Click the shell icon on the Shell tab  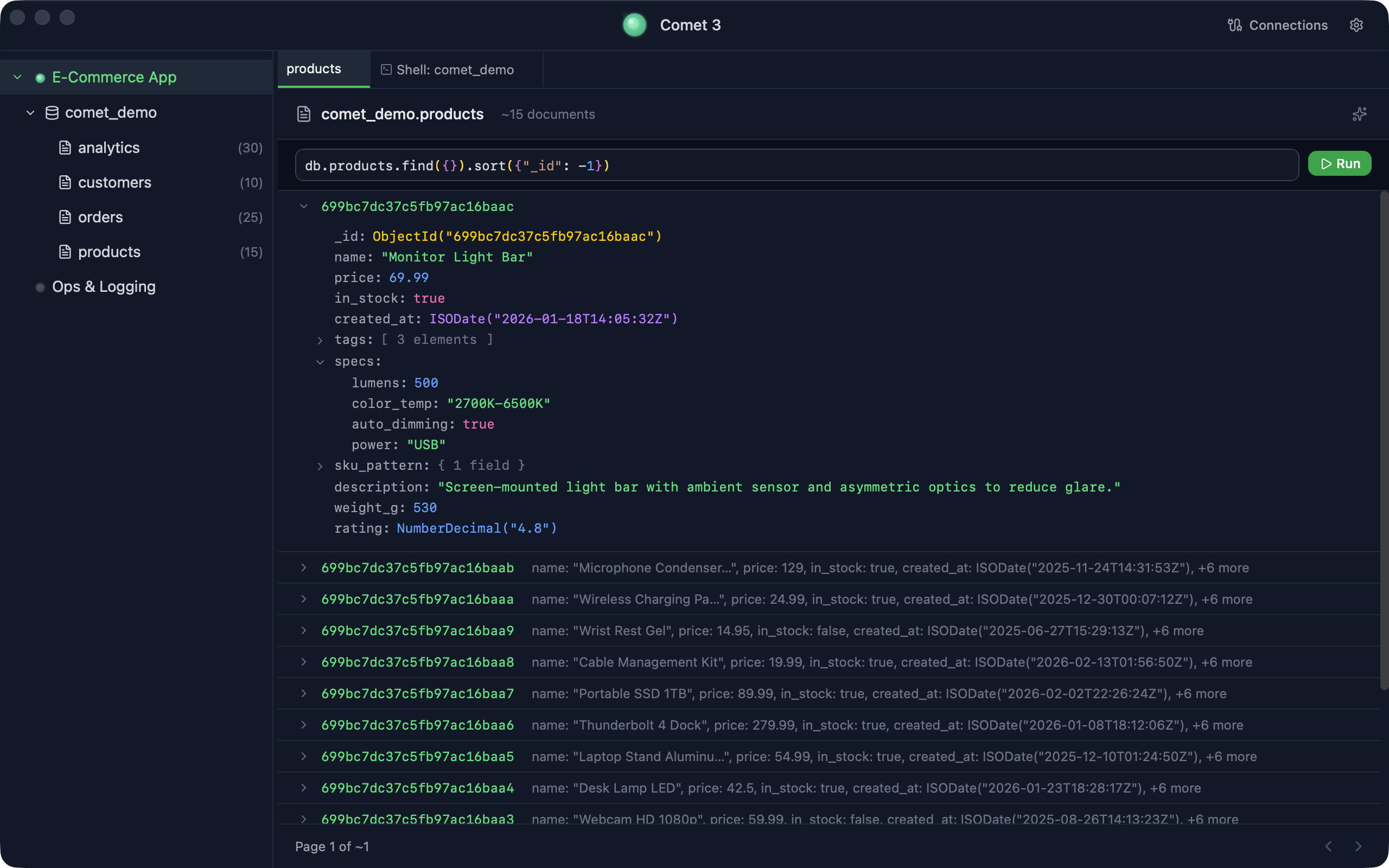(x=386, y=69)
